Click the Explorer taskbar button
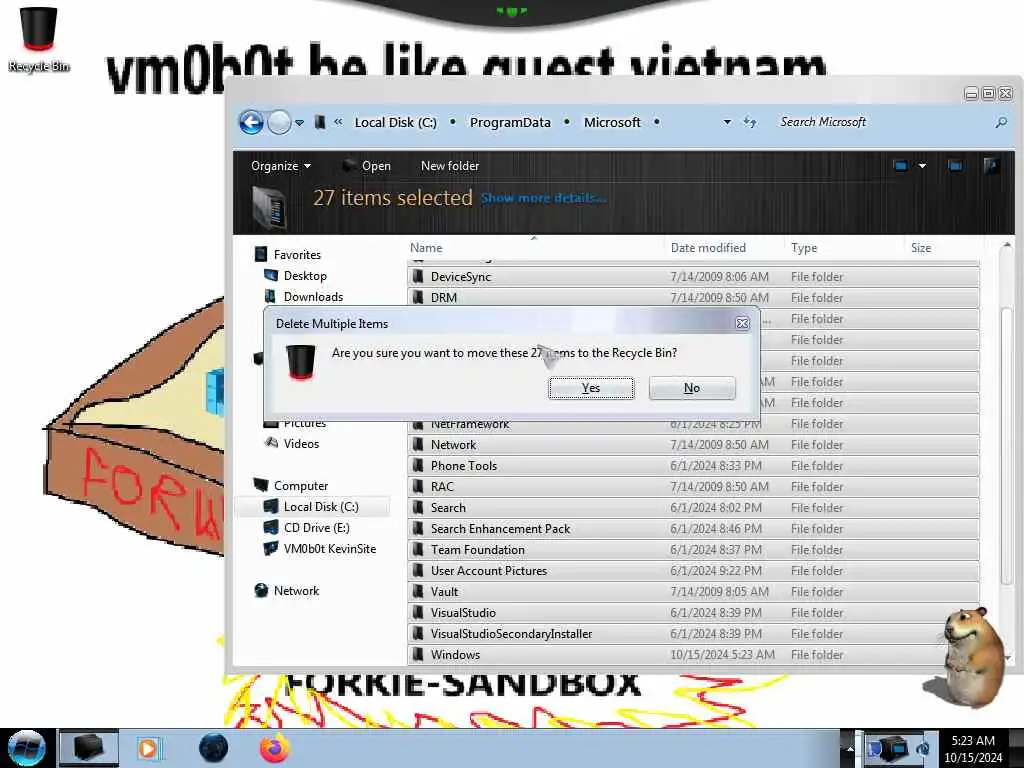Screen dimensions: 1024x768 tap(89, 748)
